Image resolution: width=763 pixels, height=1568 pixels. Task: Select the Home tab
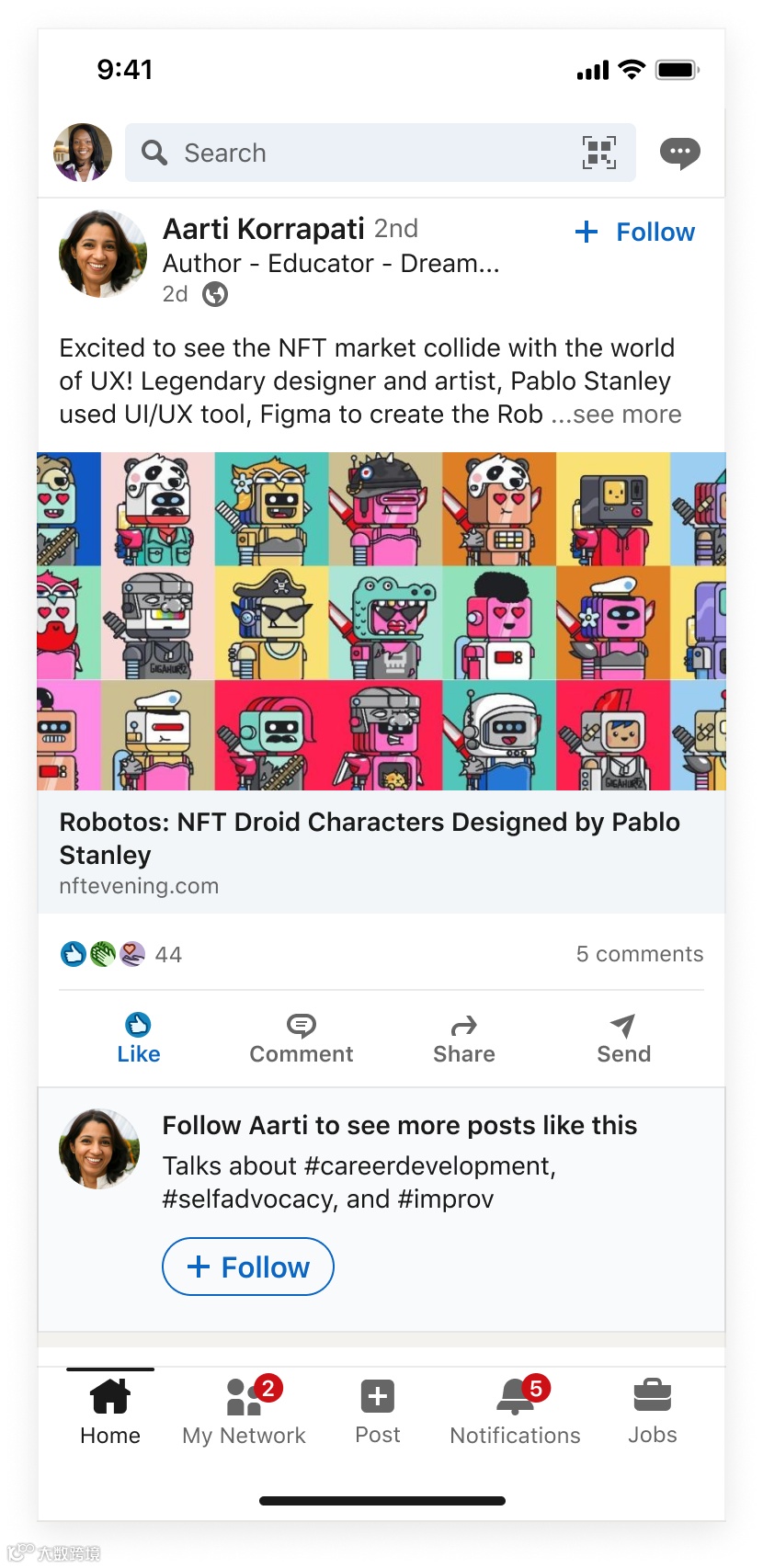[x=110, y=1411]
